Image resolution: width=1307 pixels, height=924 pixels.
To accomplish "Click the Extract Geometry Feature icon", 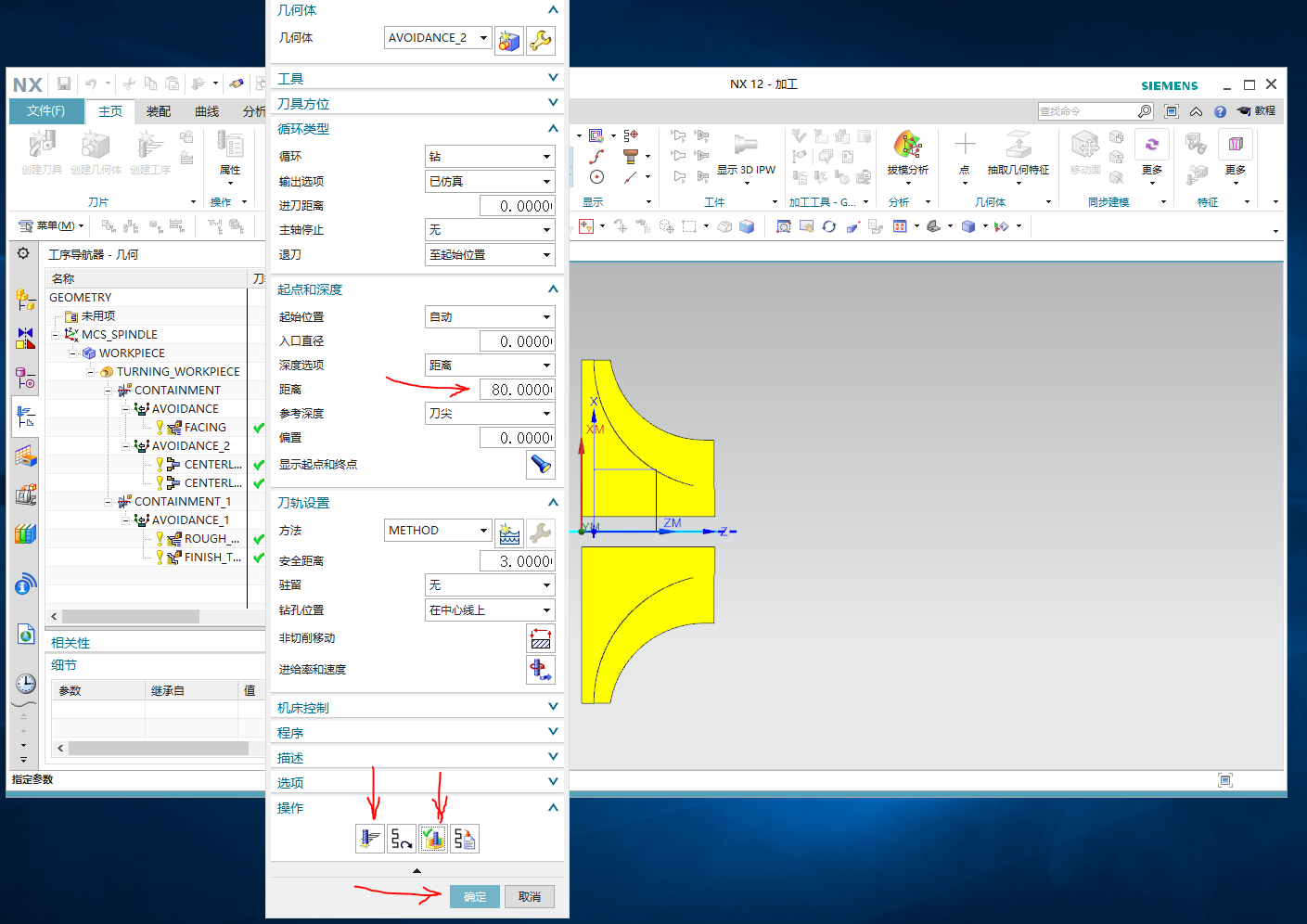I will pyautogui.click(x=1019, y=145).
